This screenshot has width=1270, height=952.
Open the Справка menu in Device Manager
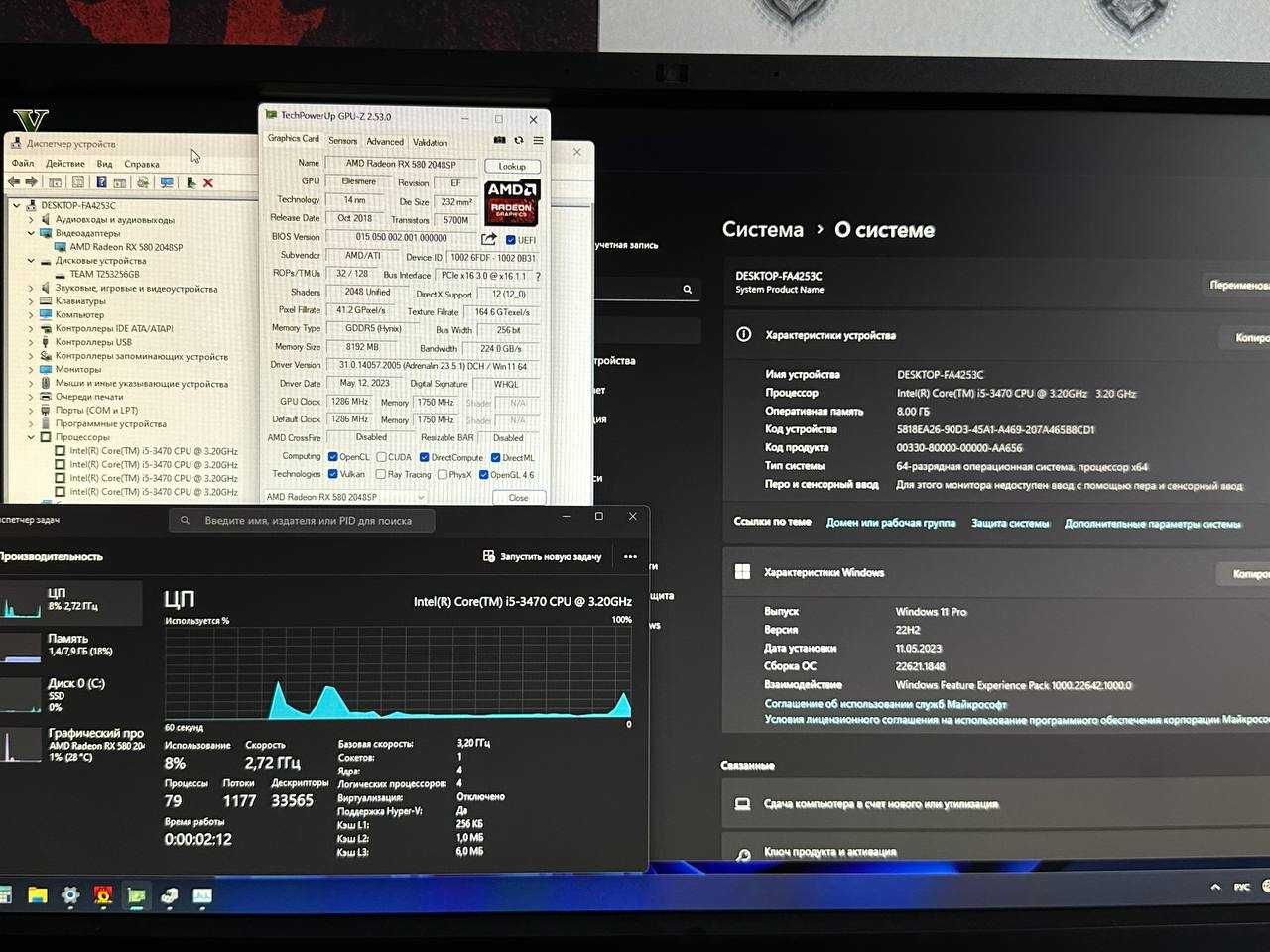142,164
